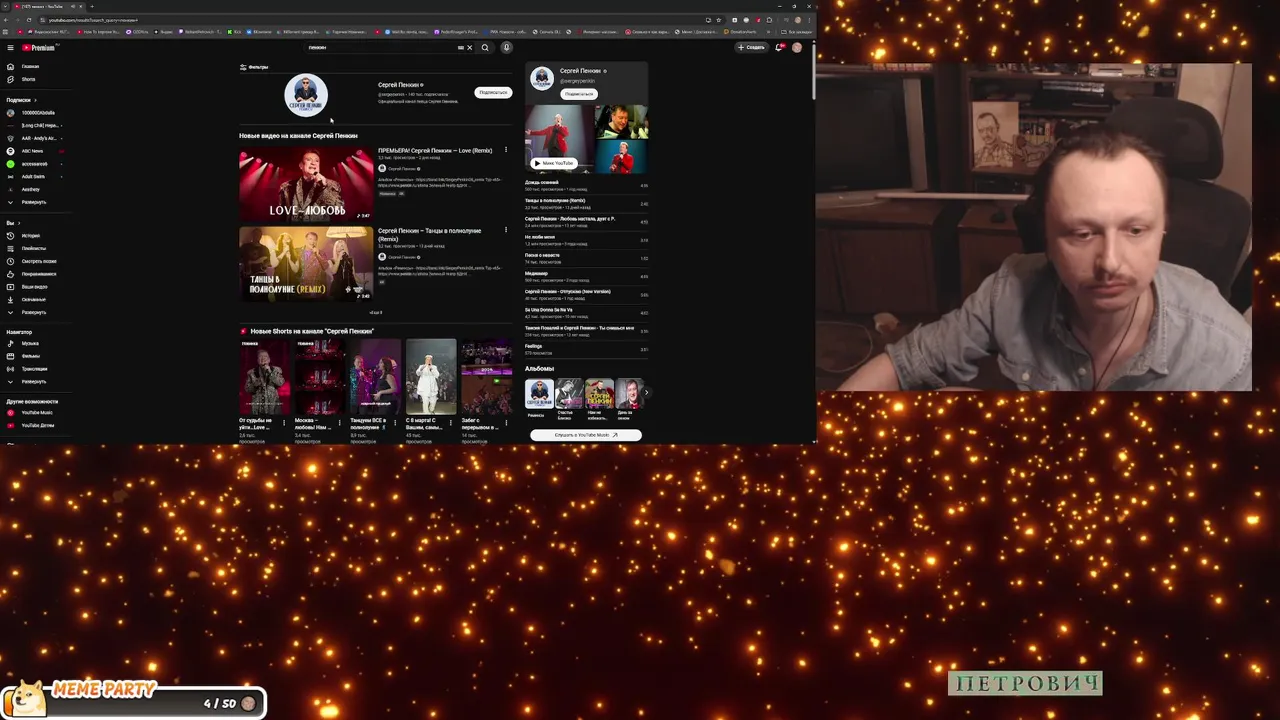Open the account avatar menu
1280x720 pixels.
pos(797,47)
